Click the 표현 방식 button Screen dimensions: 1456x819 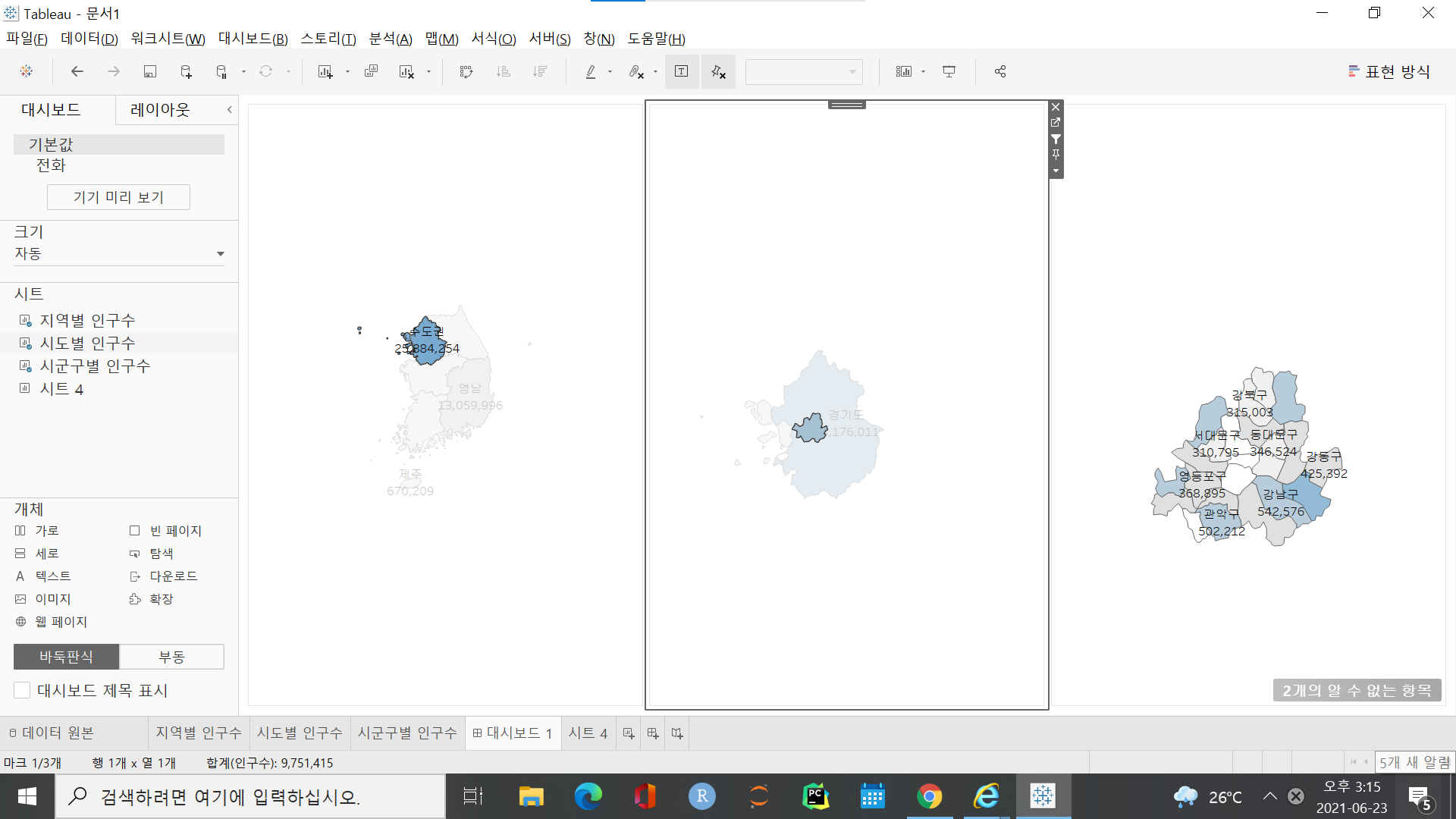click(1389, 71)
